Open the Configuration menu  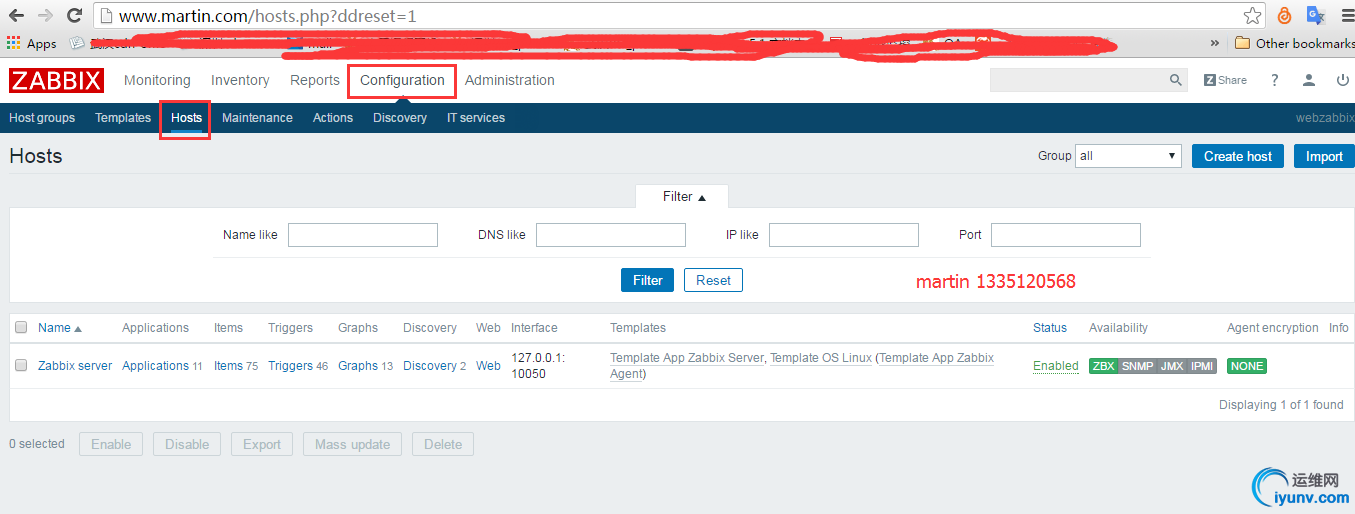click(402, 80)
